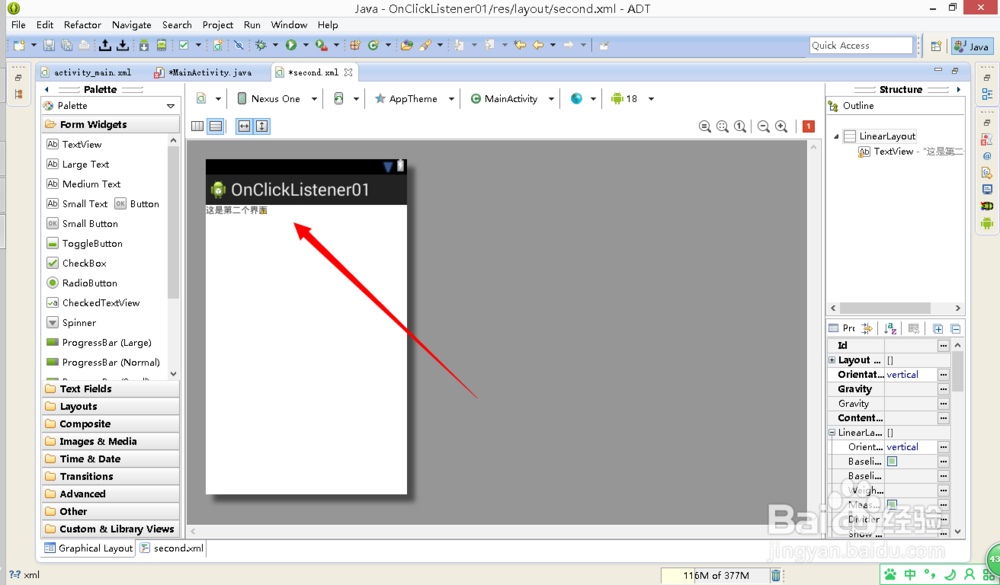Screen dimensions: 1000x585
Task: Click the Open Perspective icon
Action: pyautogui.click(x=936, y=46)
